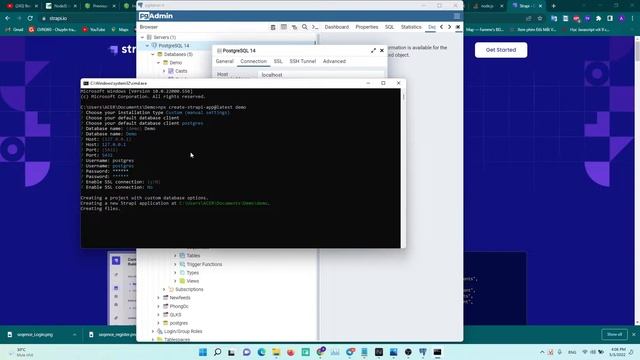Open Search Objects magnifier in pgAdmin toolbar
This screenshot has width=640, height=360.
[x=304, y=27]
